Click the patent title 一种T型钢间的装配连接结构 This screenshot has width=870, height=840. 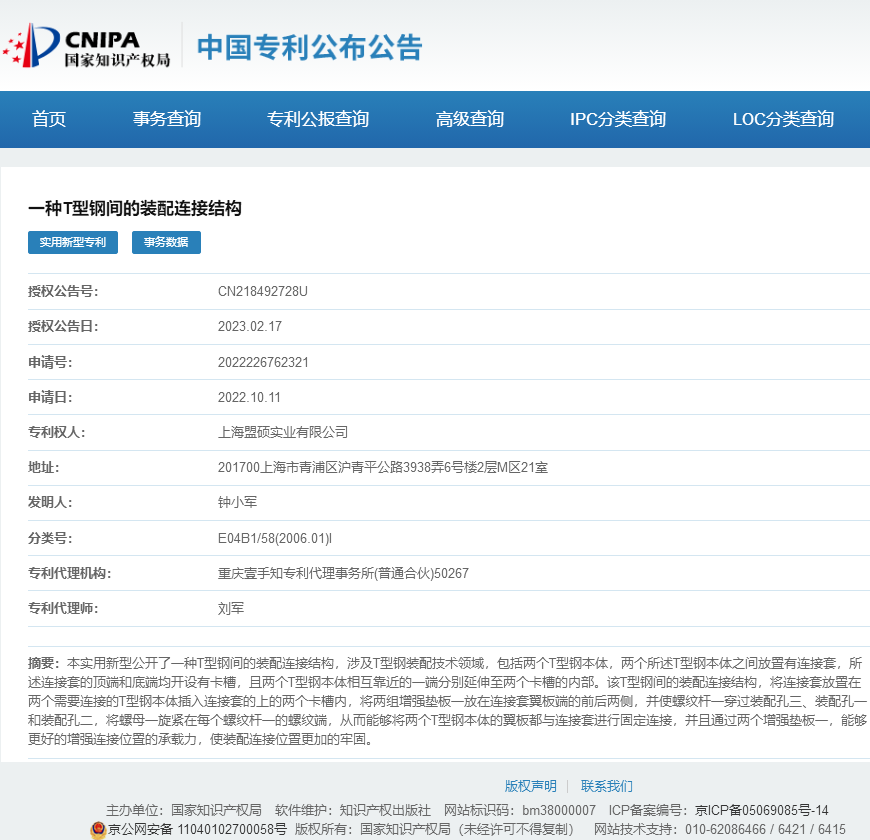coord(135,208)
